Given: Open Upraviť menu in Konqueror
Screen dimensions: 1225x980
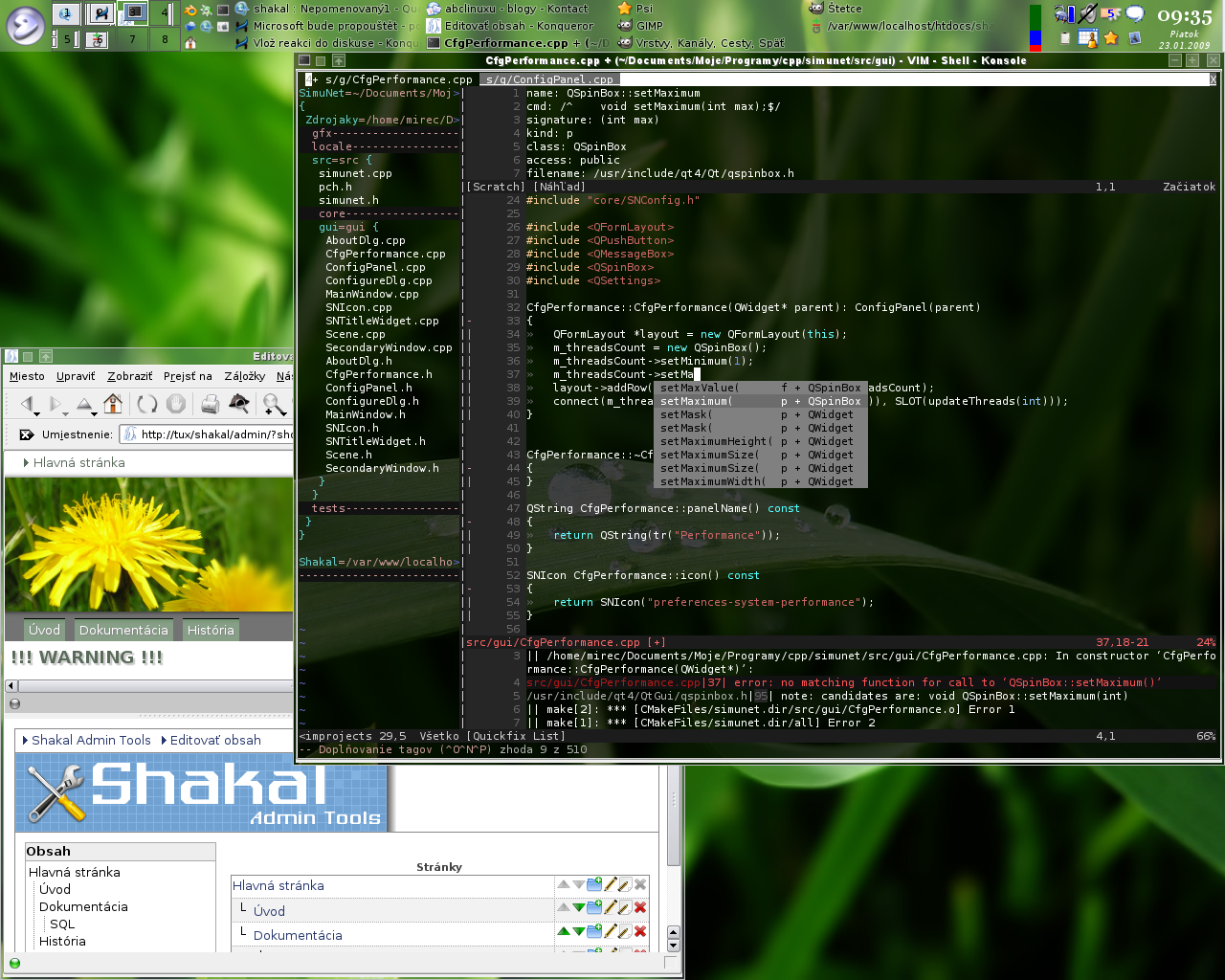Looking at the screenshot, I should pyautogui.click(x=76, y=376).
